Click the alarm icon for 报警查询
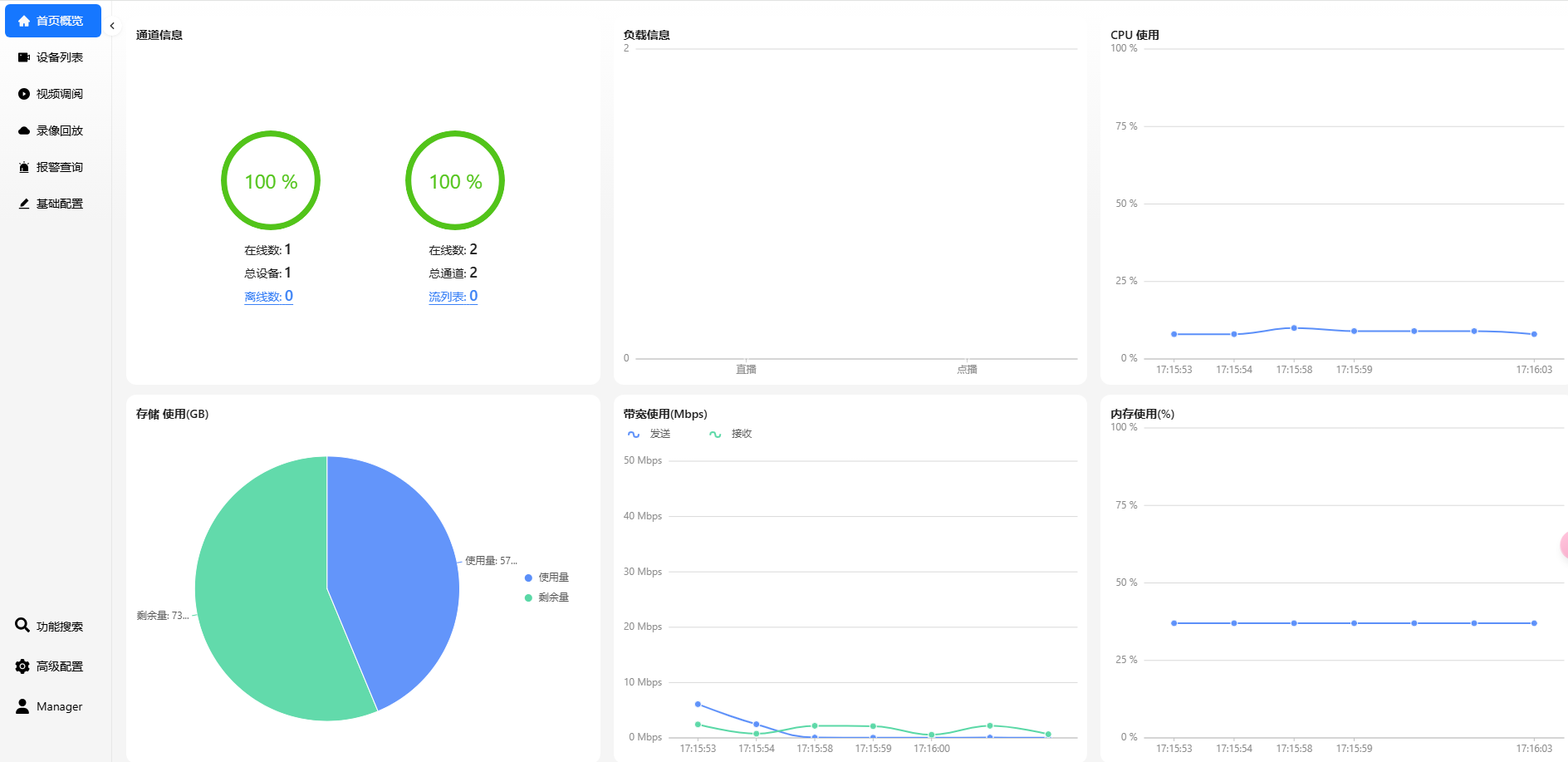This screenshot has height=762, width=1568. click(x=24, y=167)
